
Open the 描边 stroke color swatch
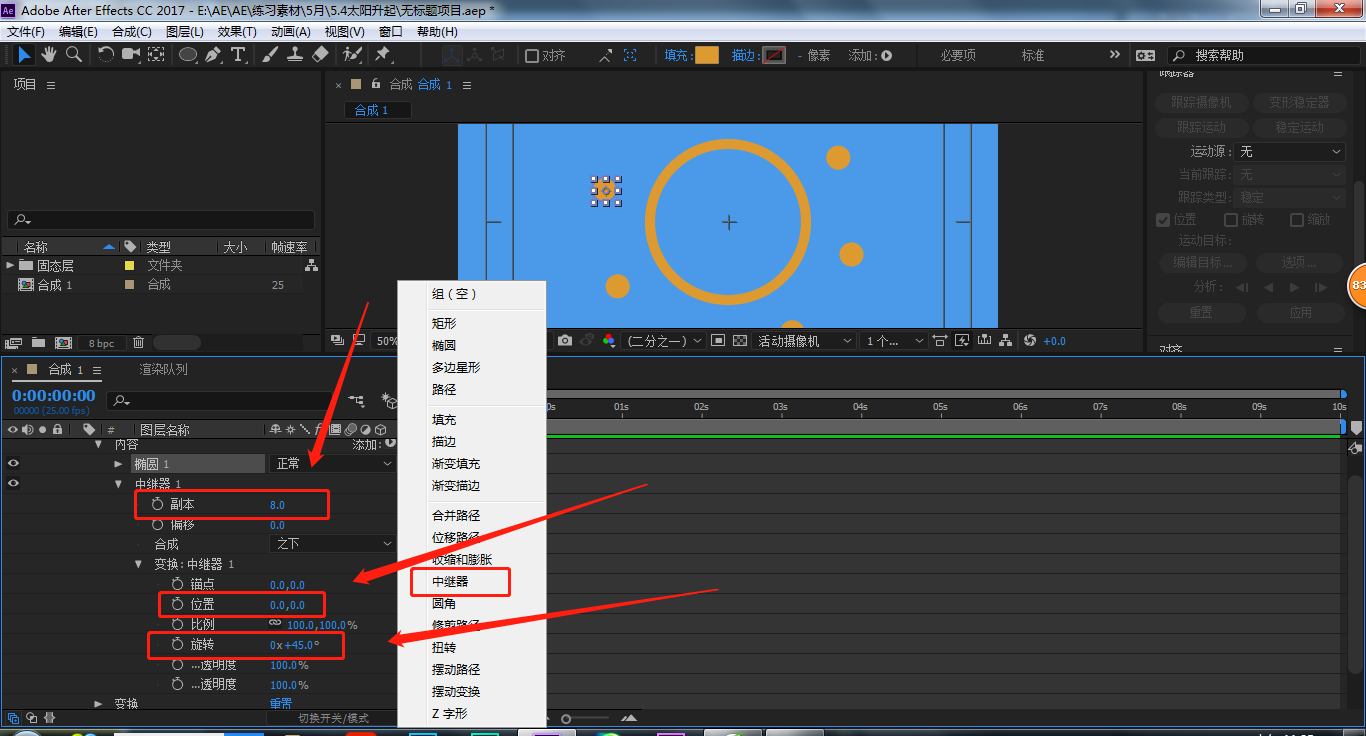[774, 56]
